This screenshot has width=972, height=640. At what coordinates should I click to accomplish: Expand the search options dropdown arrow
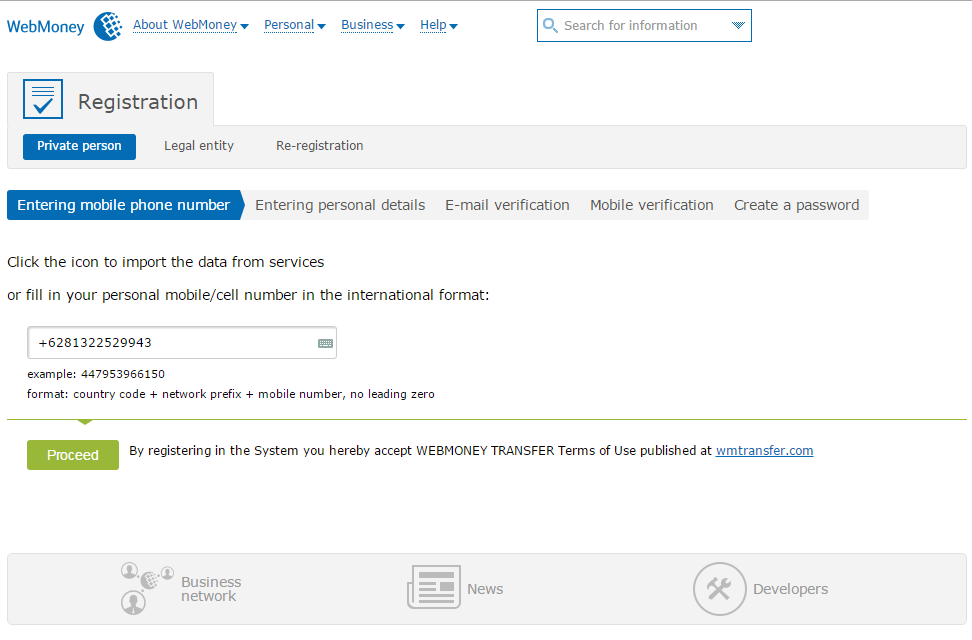click(738, 26)
